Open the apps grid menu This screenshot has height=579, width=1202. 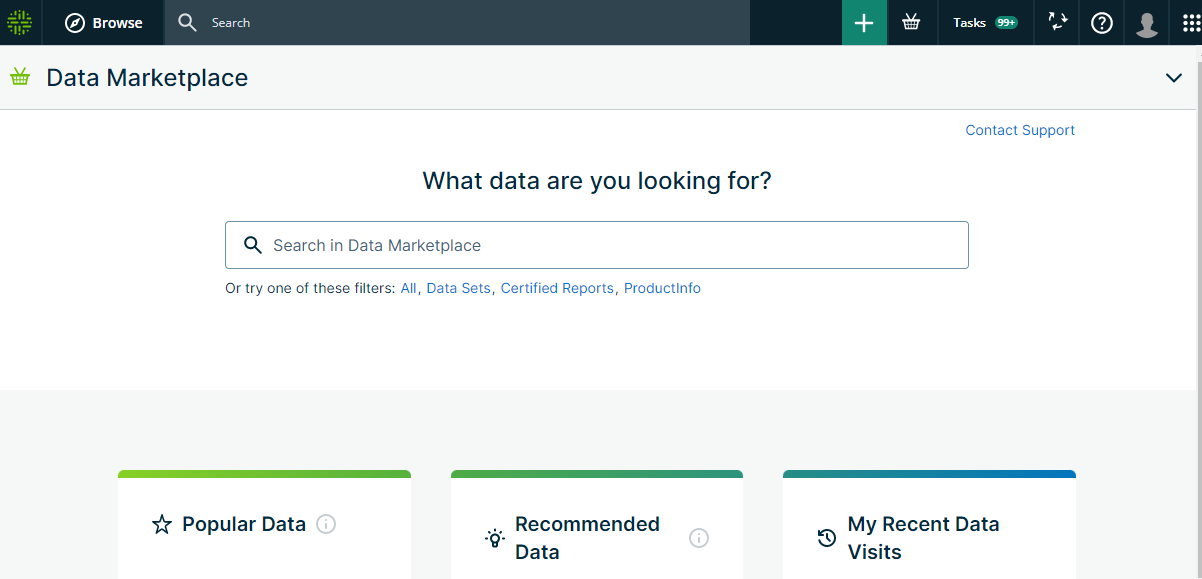click(x=1191, y=23)
